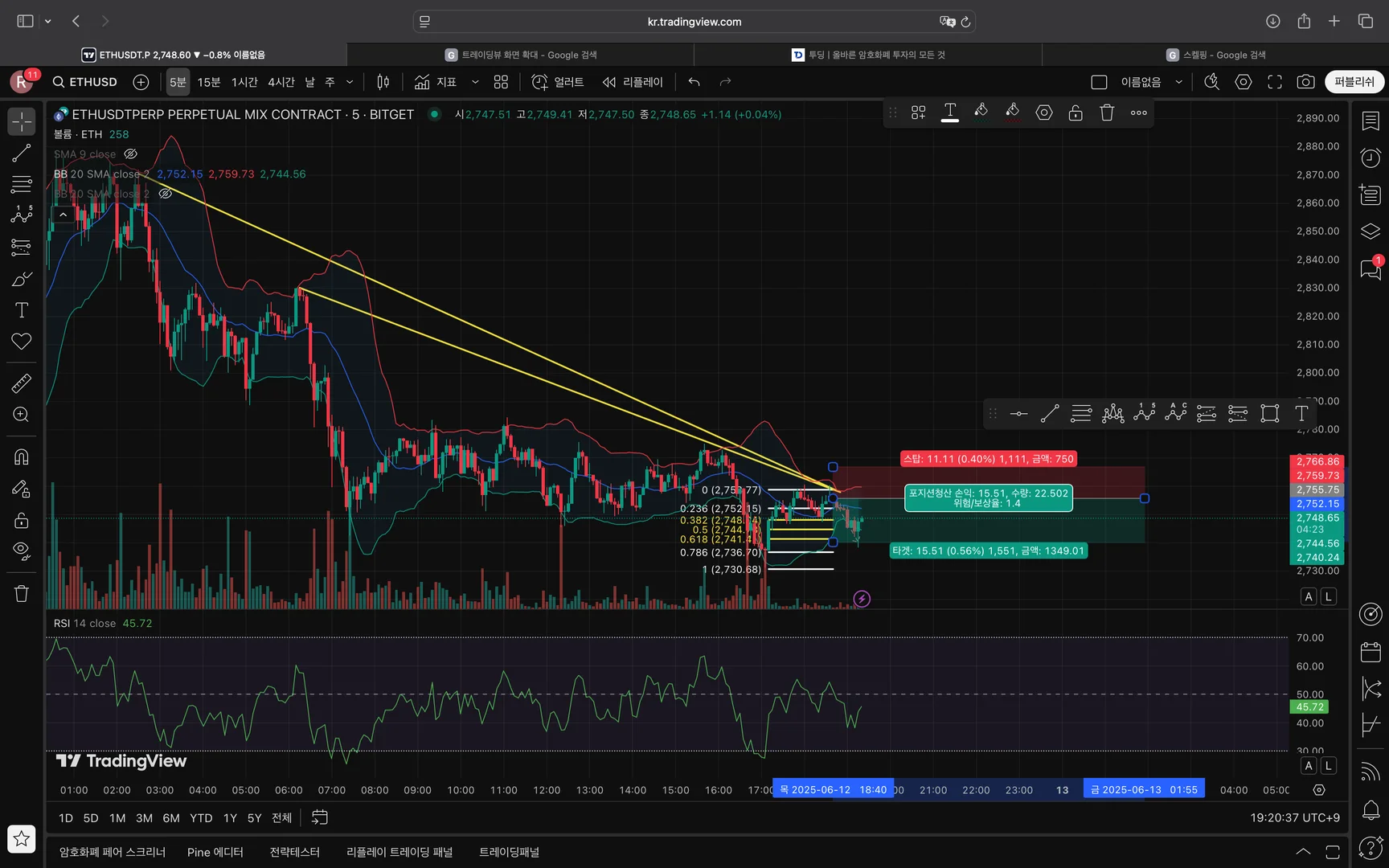The height and width of the screenshot is (868, 1389).
Task: Open chart settings gear at bottom right
Action: point(1319,790)
